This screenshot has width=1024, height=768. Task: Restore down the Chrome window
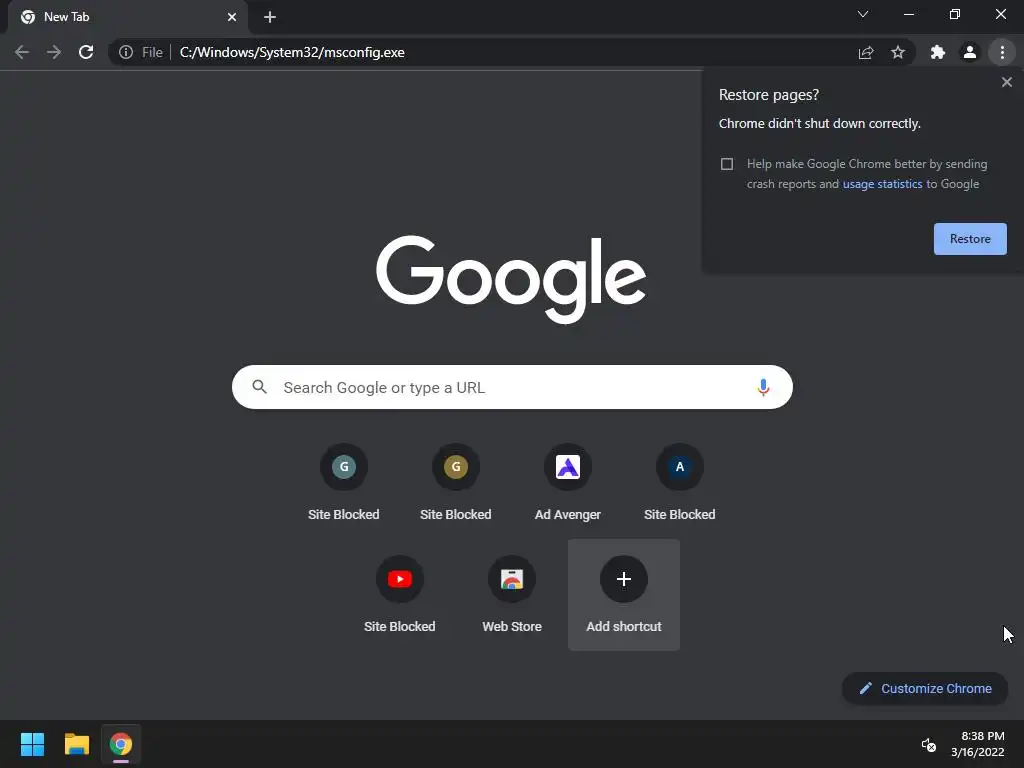(955, 14)
